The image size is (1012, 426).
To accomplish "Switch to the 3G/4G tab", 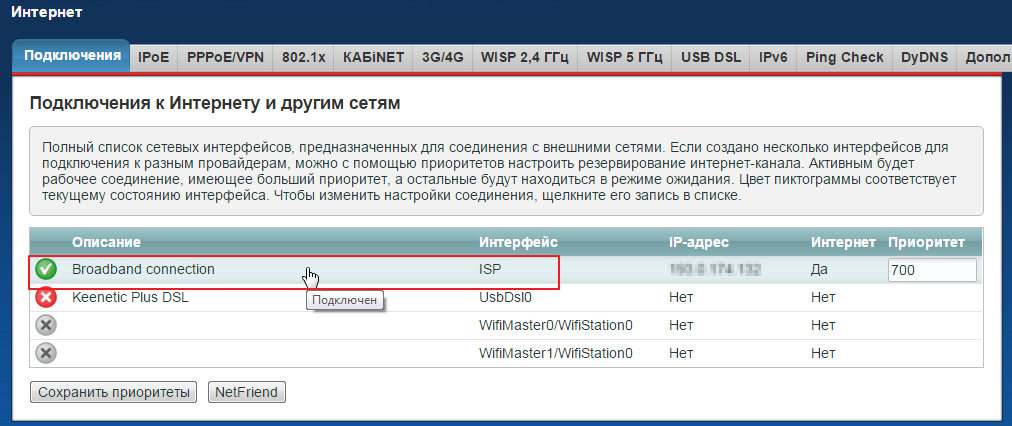I will [443, 57].
